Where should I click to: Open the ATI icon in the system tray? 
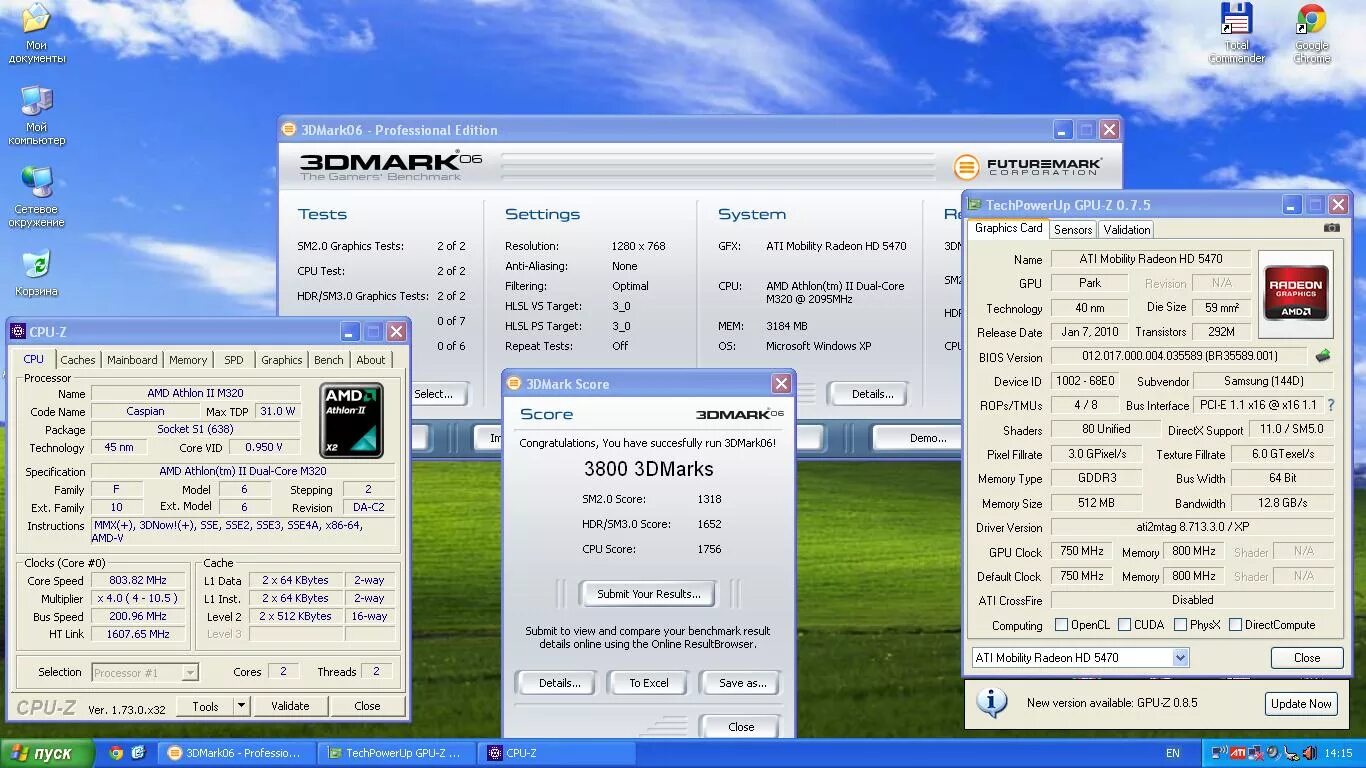[1237, 753]
